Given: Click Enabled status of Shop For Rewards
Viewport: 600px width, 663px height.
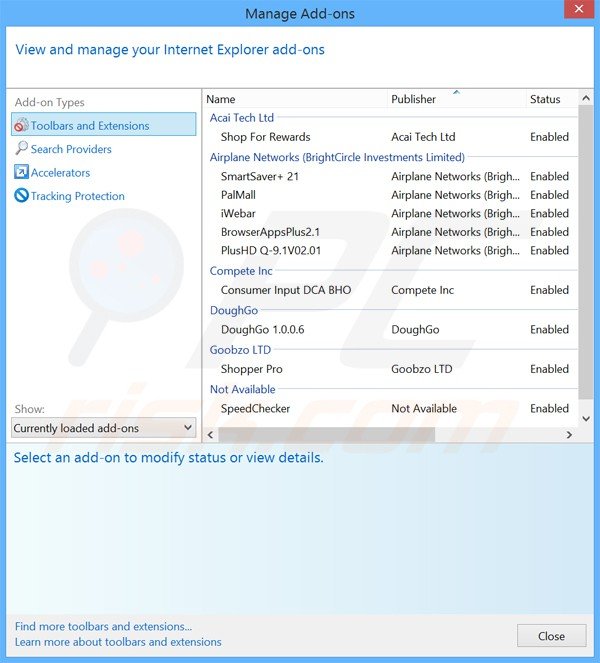Looking at the screenshot, I should click(x=549, y=137).
